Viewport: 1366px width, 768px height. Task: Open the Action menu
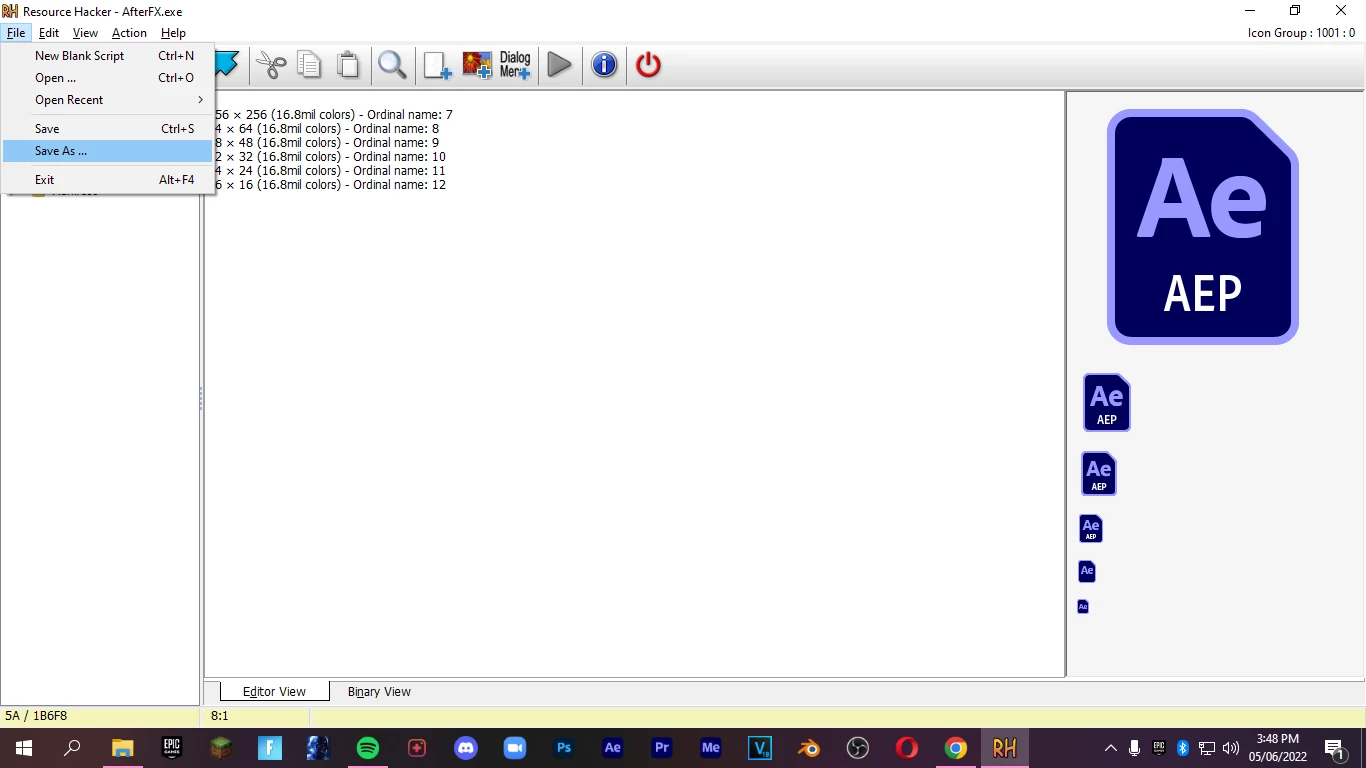point(129,33)
